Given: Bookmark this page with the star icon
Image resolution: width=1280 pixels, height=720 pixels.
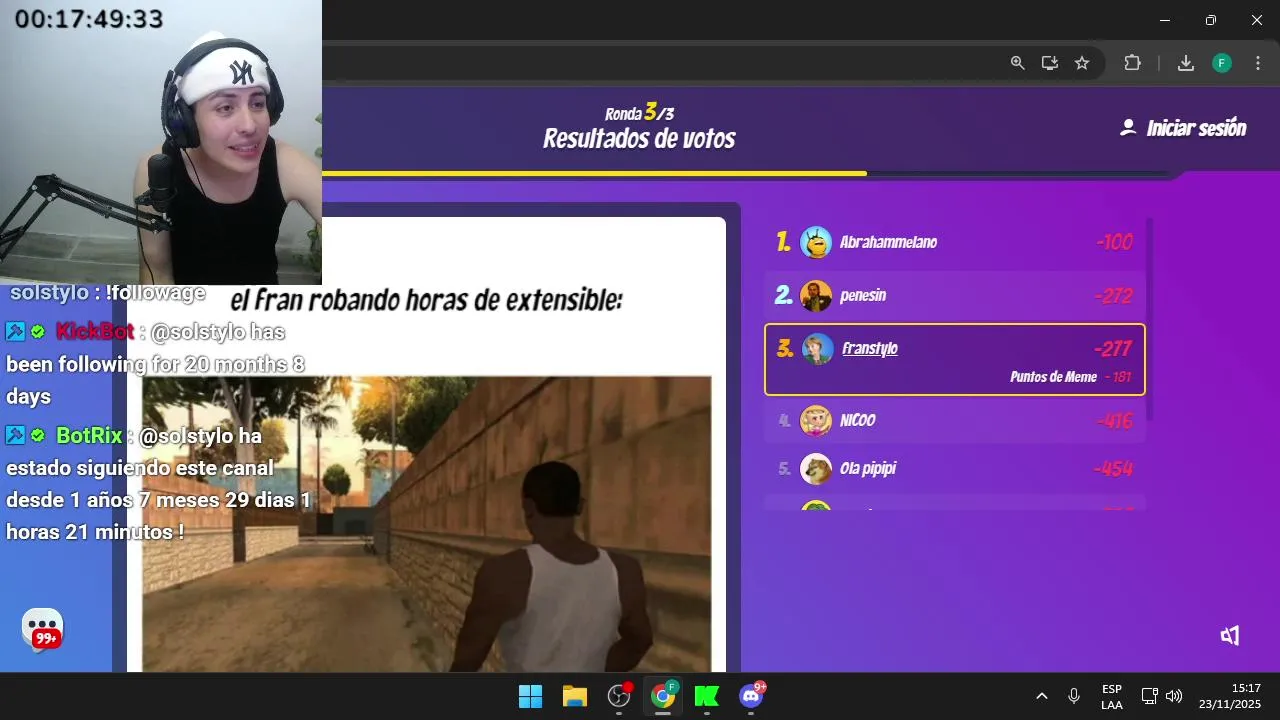Looking at the screenshot, I should [1081, 63].
